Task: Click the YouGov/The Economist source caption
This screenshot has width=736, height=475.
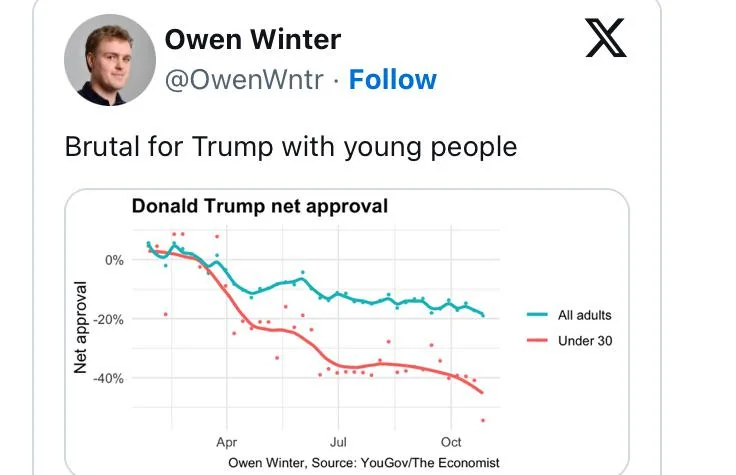Action: coord(363,462)
